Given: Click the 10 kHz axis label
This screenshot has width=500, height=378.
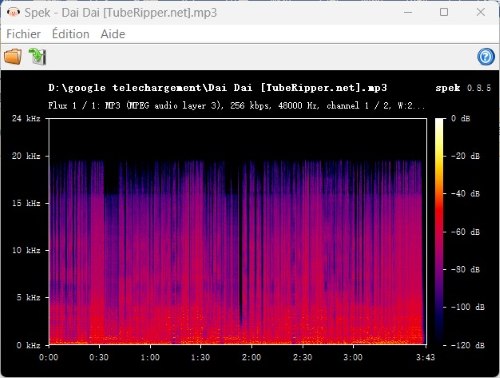Looking at the screenshot, I should pos(26,250).
